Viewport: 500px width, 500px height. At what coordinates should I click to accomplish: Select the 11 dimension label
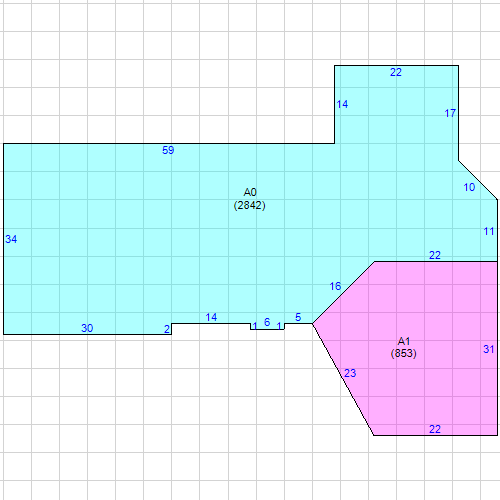(x=489, y=231)
